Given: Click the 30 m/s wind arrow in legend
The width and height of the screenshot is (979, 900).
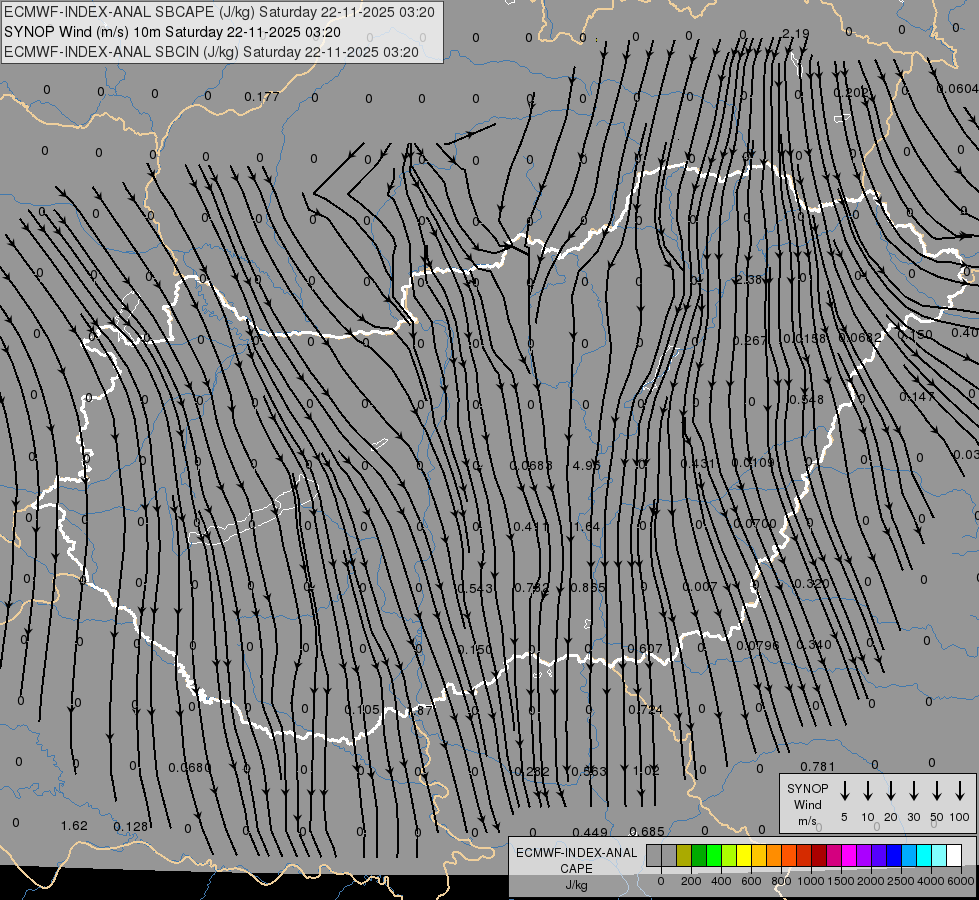Looking at the screenshot, I should click(913, 791).
